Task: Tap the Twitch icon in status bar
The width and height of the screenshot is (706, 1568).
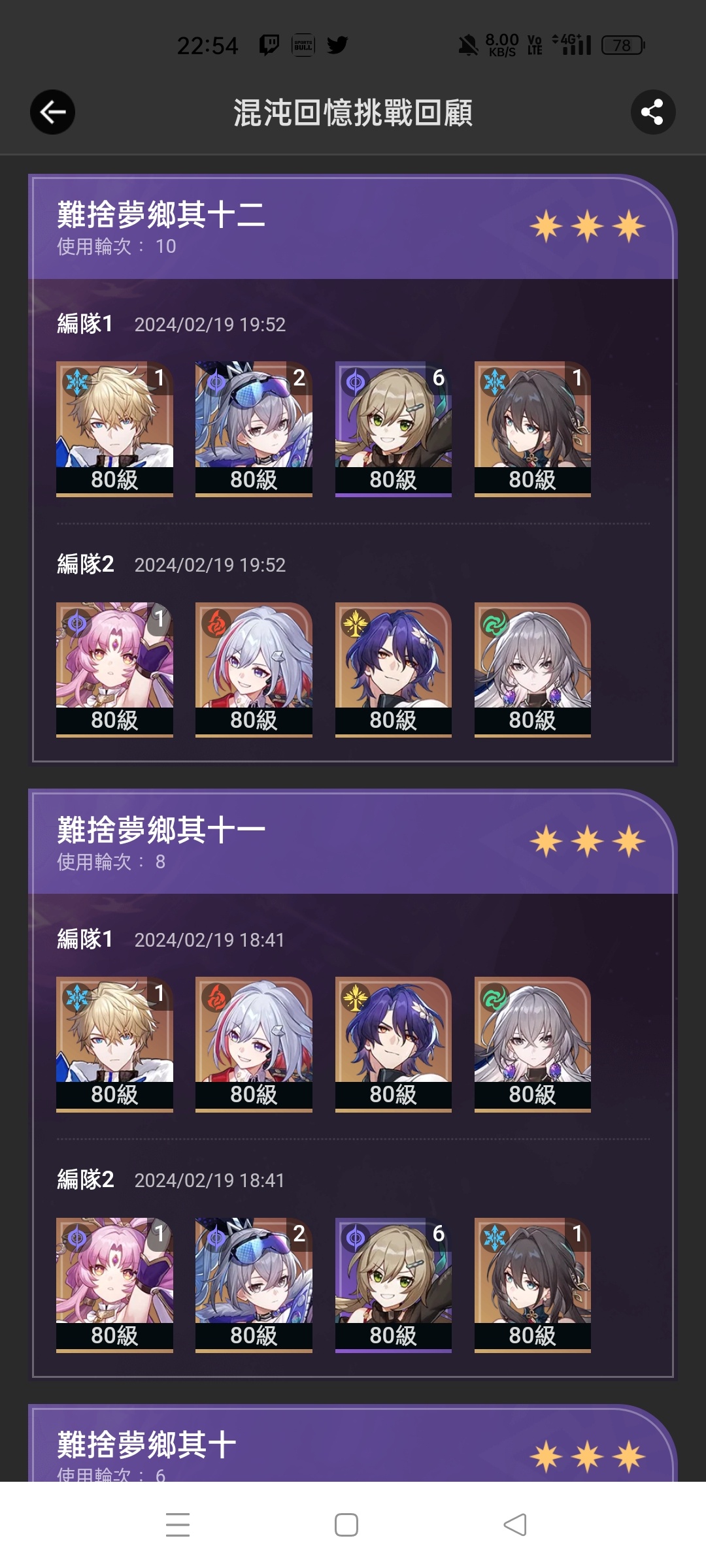Action: pyautogui.click(x=269, y=45)
